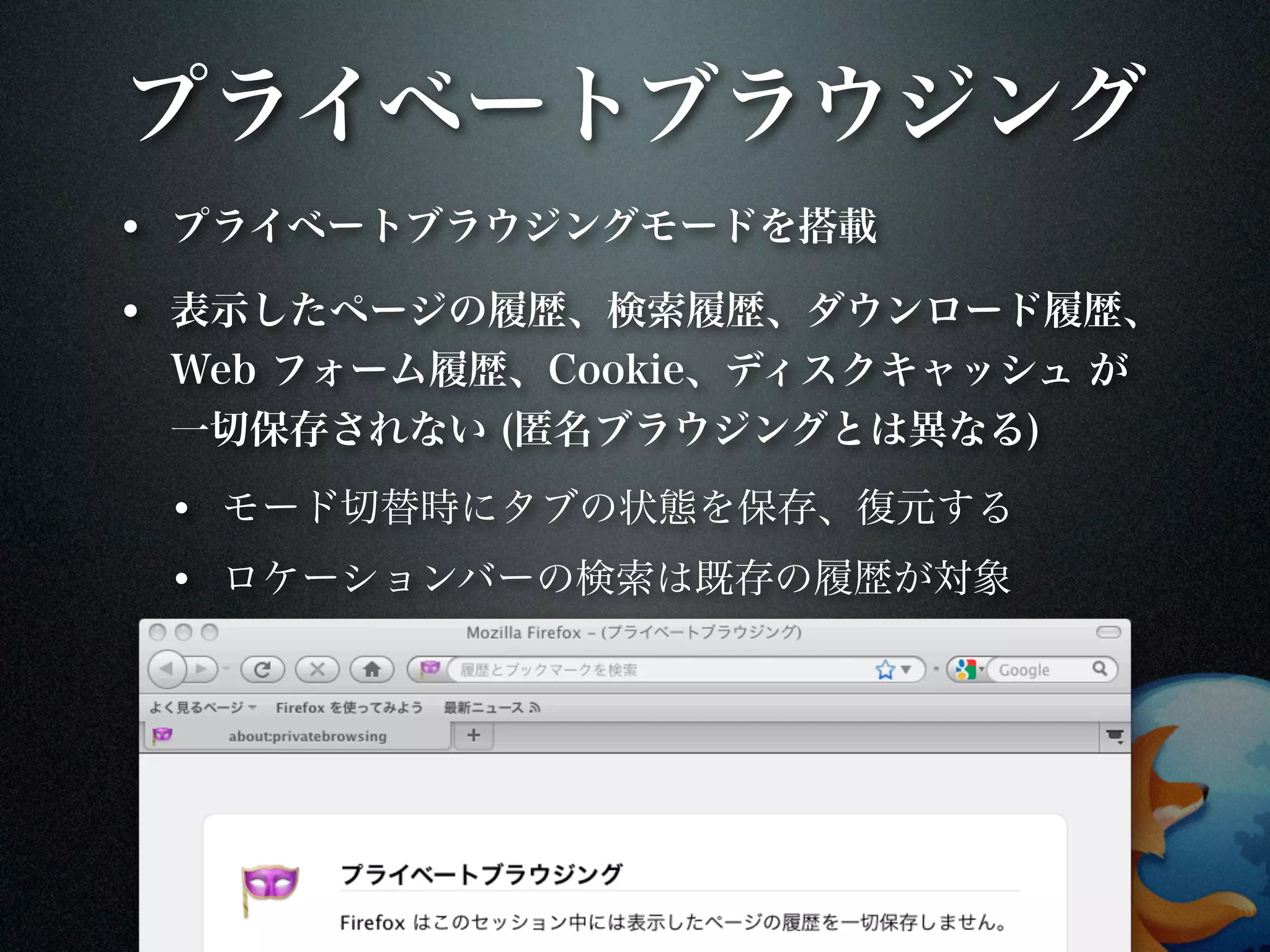Screen dimensions: 1270x952
Task: Open the new tab plus button
Action: pyautogui.click(x=474, y=736)
